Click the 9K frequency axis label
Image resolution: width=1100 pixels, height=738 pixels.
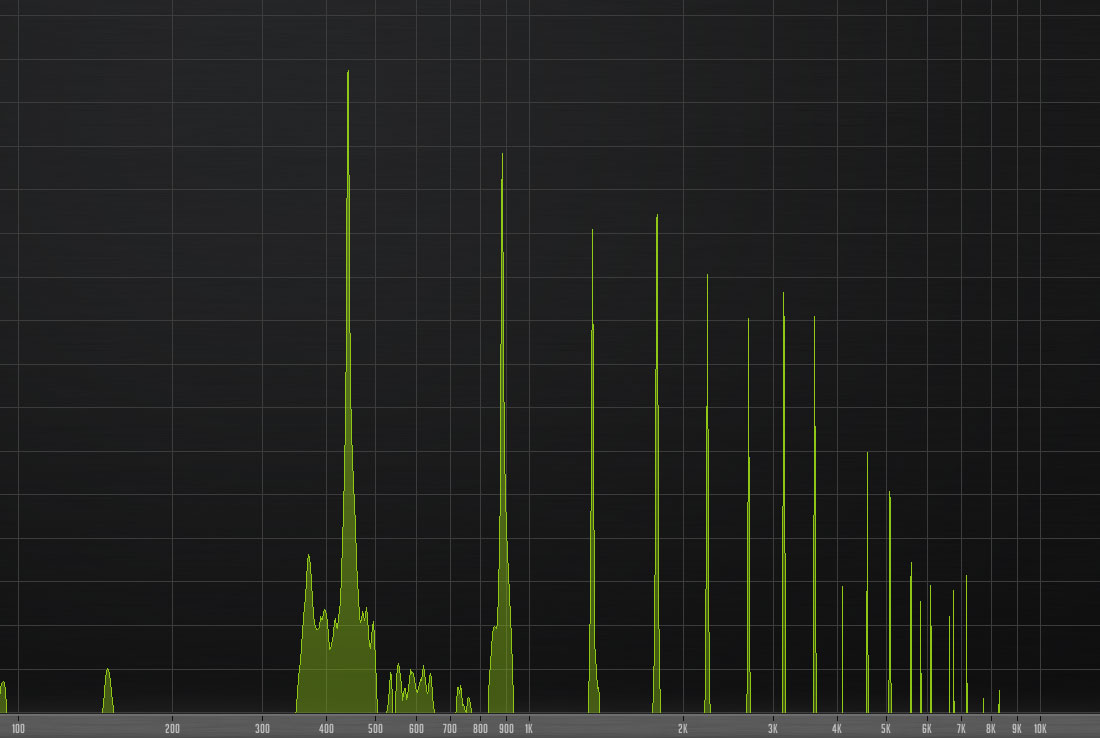1017,729
